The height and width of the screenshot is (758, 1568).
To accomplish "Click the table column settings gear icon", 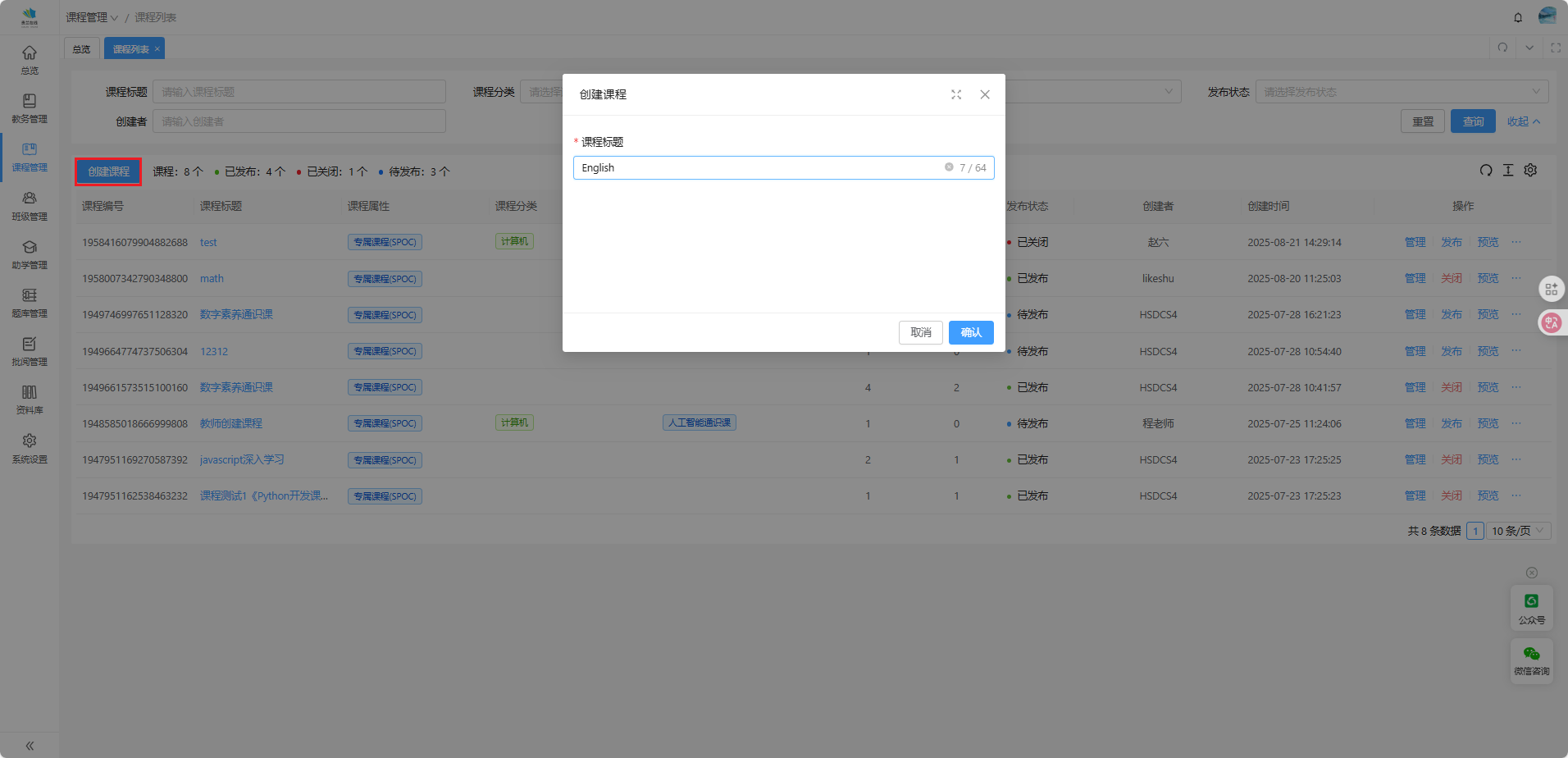I will (1530, 171).
